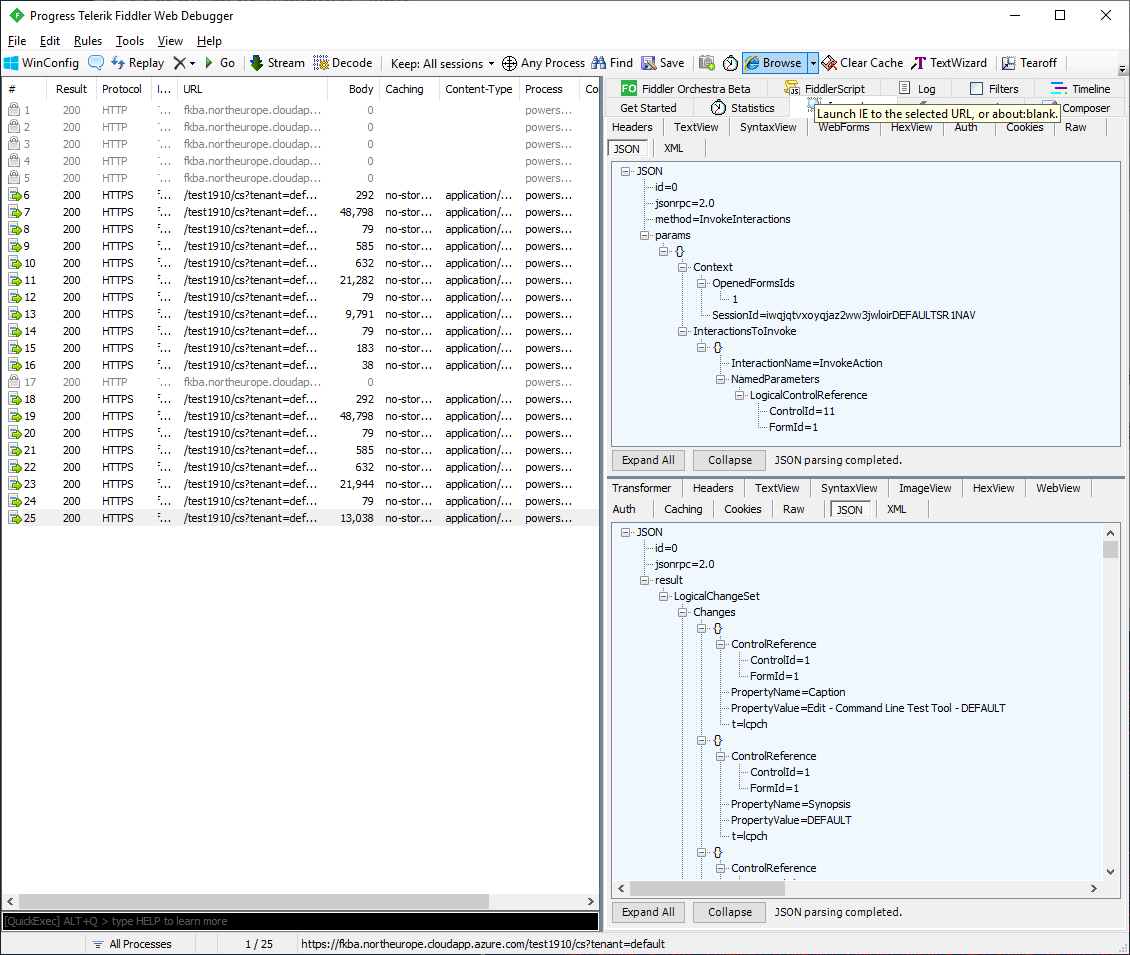Switch to response Transformer tab
Viewport: 1130px width, 955px height.
point(641,488)
